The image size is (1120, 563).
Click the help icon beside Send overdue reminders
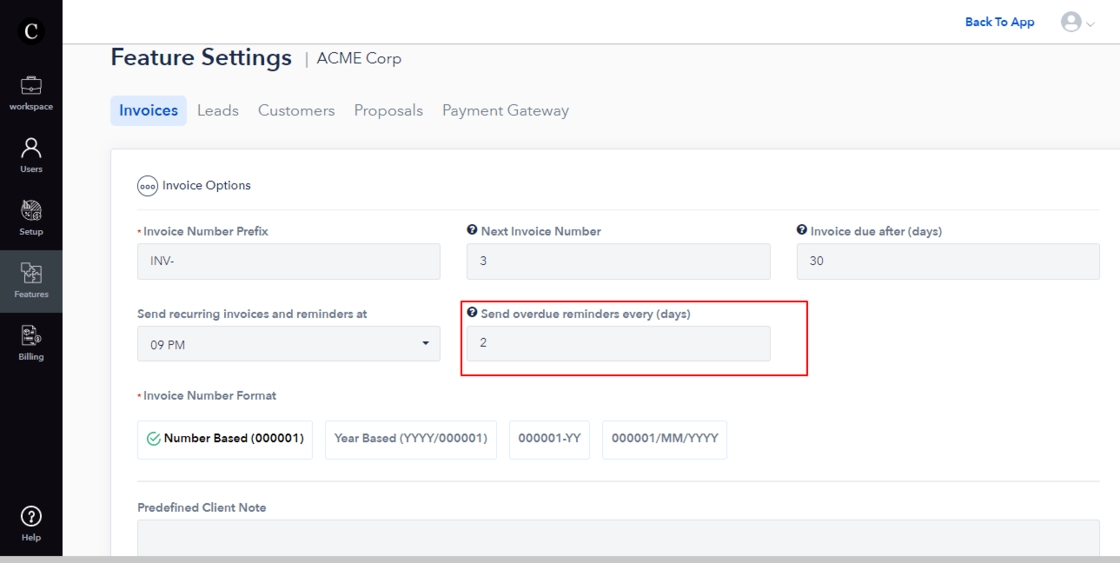[472, 313]
